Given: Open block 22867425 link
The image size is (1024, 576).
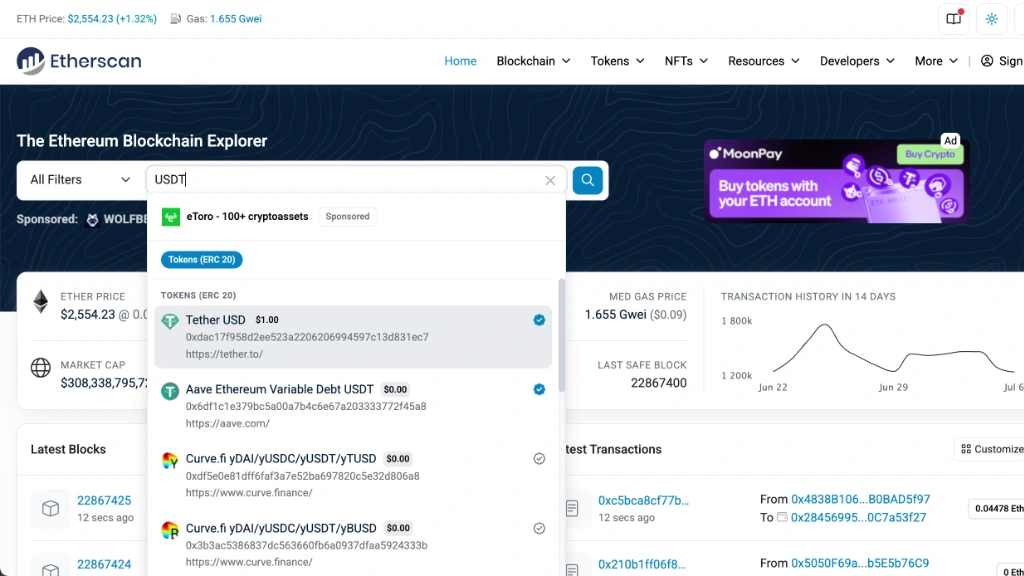Looking at the screenshot, I should pyautogui.click(x=104, y=500).
